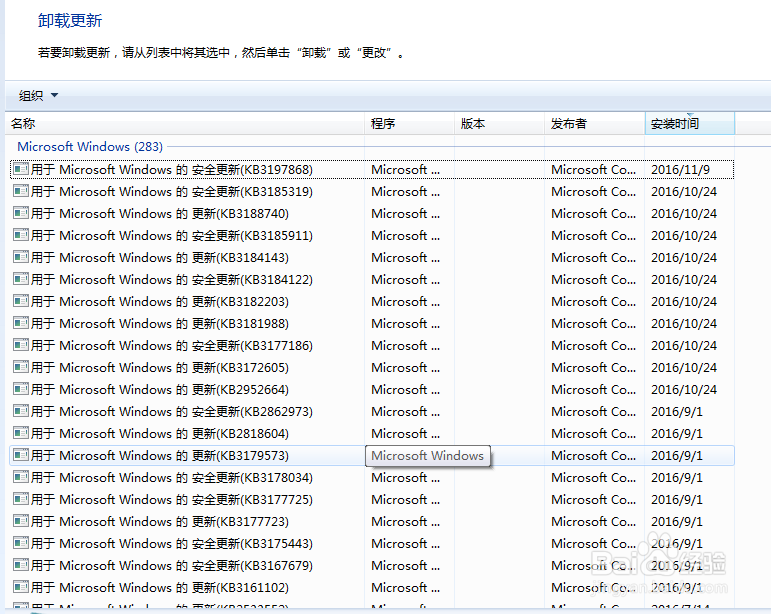The width and height of the screenshot is (771, 614).
Task: Click the update icon for KB3177725
Action: pyautogui.click(x=21, y=499)
